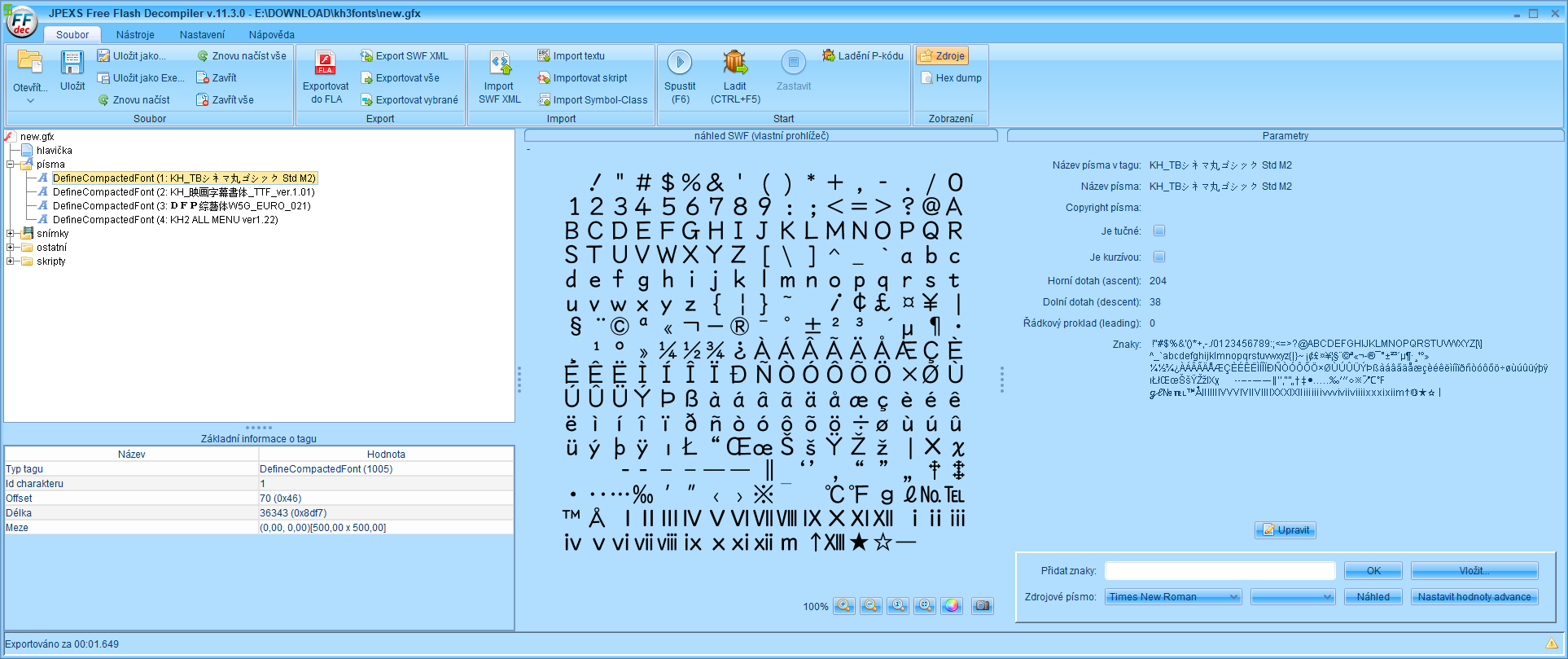
Task: Click the 36343 (0x8df7) length value
Action: click(386, 513)
